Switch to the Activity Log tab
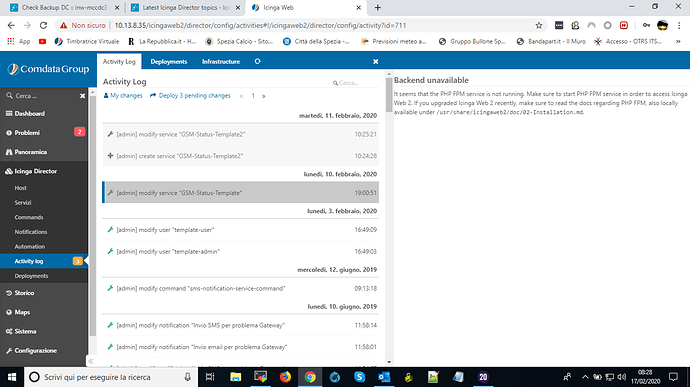Screen dimensions: 690x387 pyautogui.click(x=119, y=62)
